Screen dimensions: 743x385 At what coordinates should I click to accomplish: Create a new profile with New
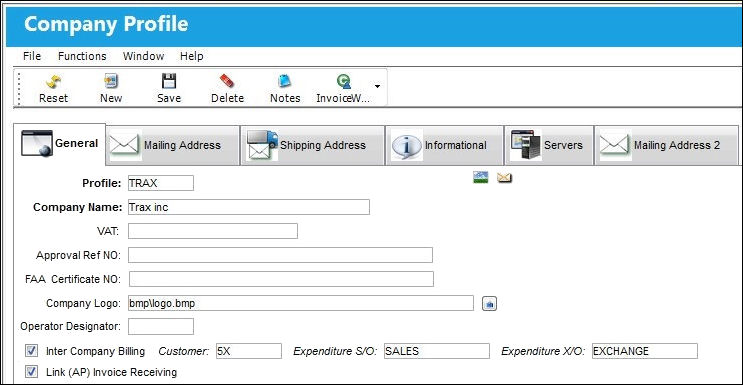click(111, 88)
